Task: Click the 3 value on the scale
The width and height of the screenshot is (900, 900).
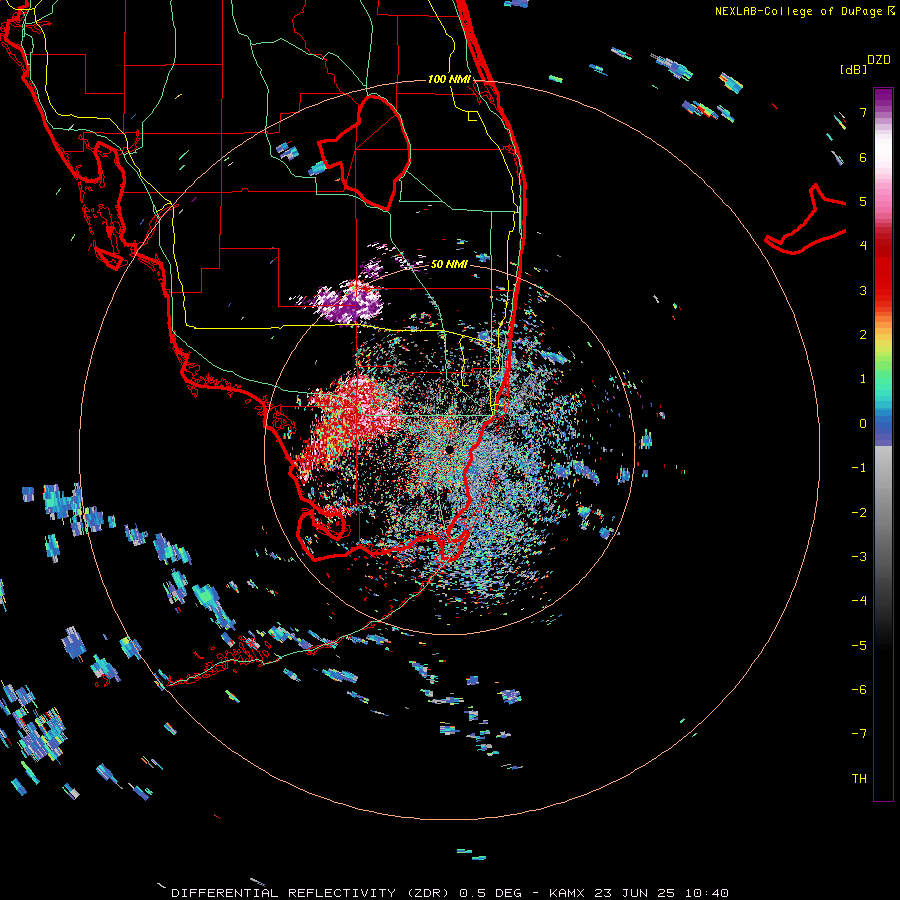Action: click(x=863, y=290)
